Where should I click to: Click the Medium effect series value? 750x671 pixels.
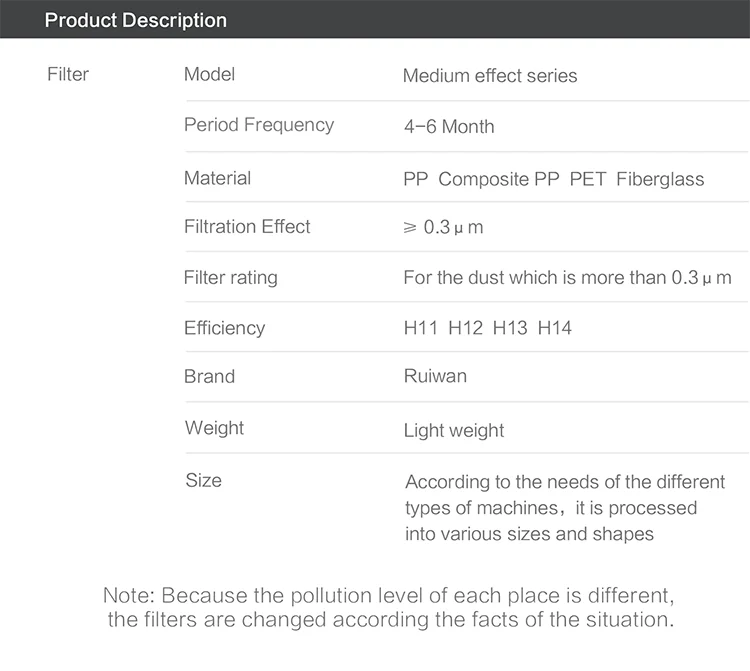(x=490, y=75)
